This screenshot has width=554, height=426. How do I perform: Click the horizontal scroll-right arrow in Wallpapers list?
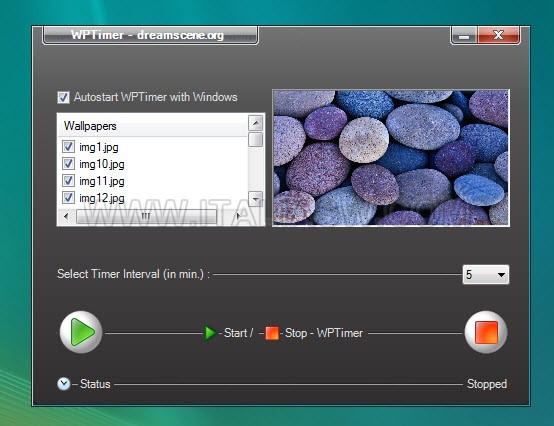[x=239, y=216]
